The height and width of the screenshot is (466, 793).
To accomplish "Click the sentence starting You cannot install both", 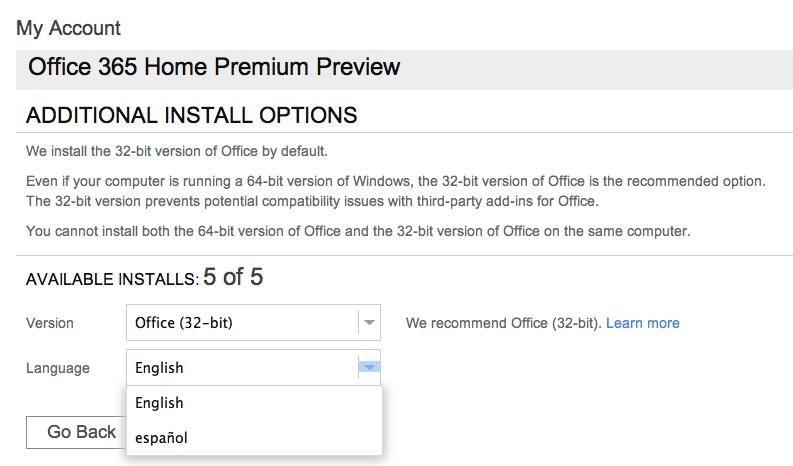I will tap(358, 231).
